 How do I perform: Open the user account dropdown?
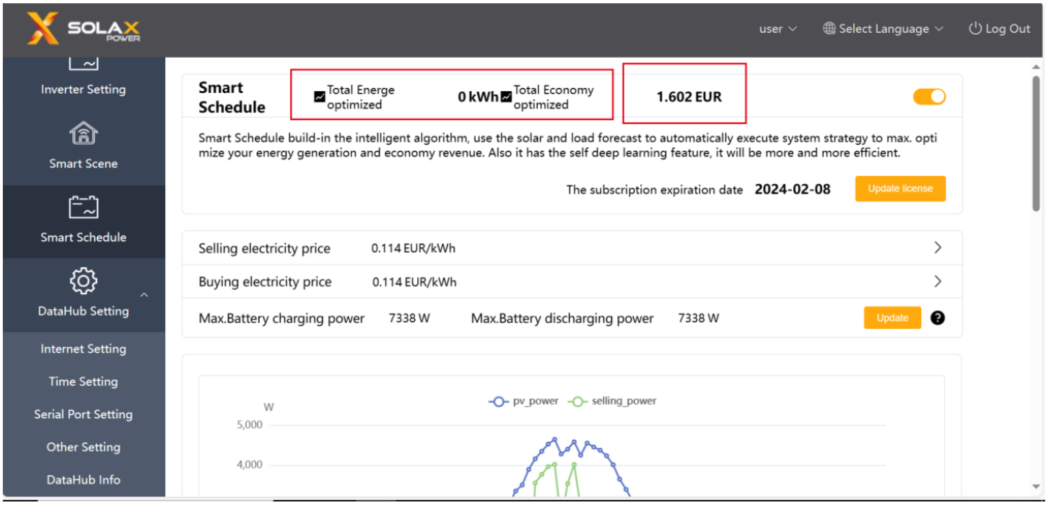point(777,29)
